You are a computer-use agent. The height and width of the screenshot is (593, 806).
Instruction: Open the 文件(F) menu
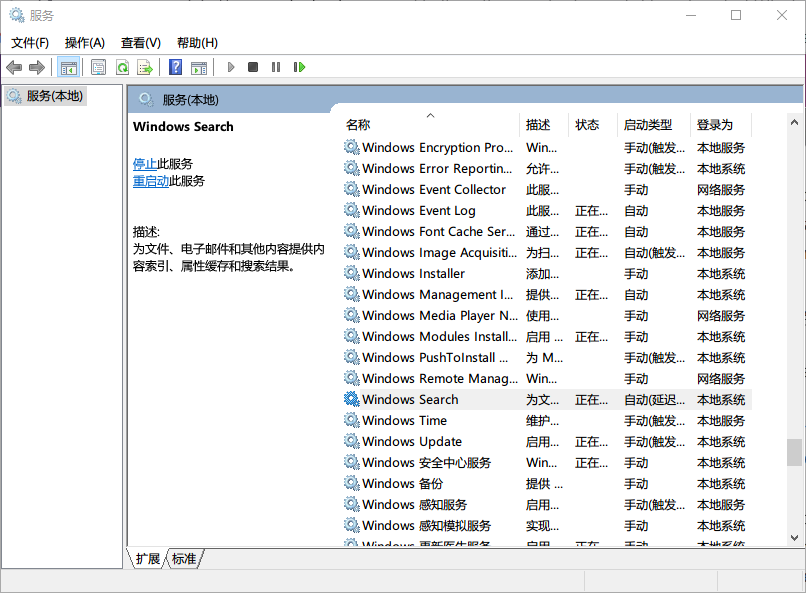(x=30, y=43)
